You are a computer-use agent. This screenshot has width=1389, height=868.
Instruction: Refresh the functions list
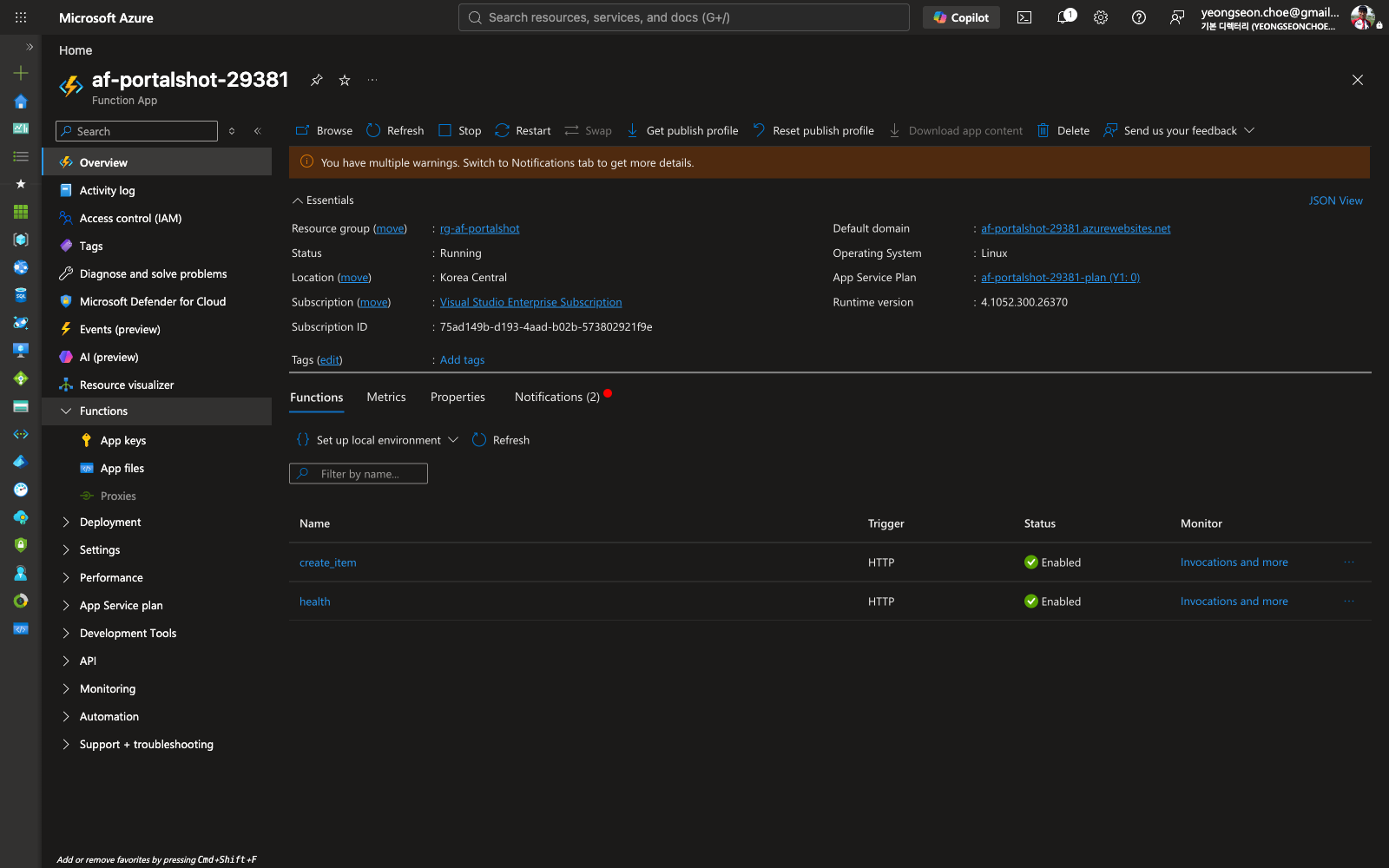501,440
